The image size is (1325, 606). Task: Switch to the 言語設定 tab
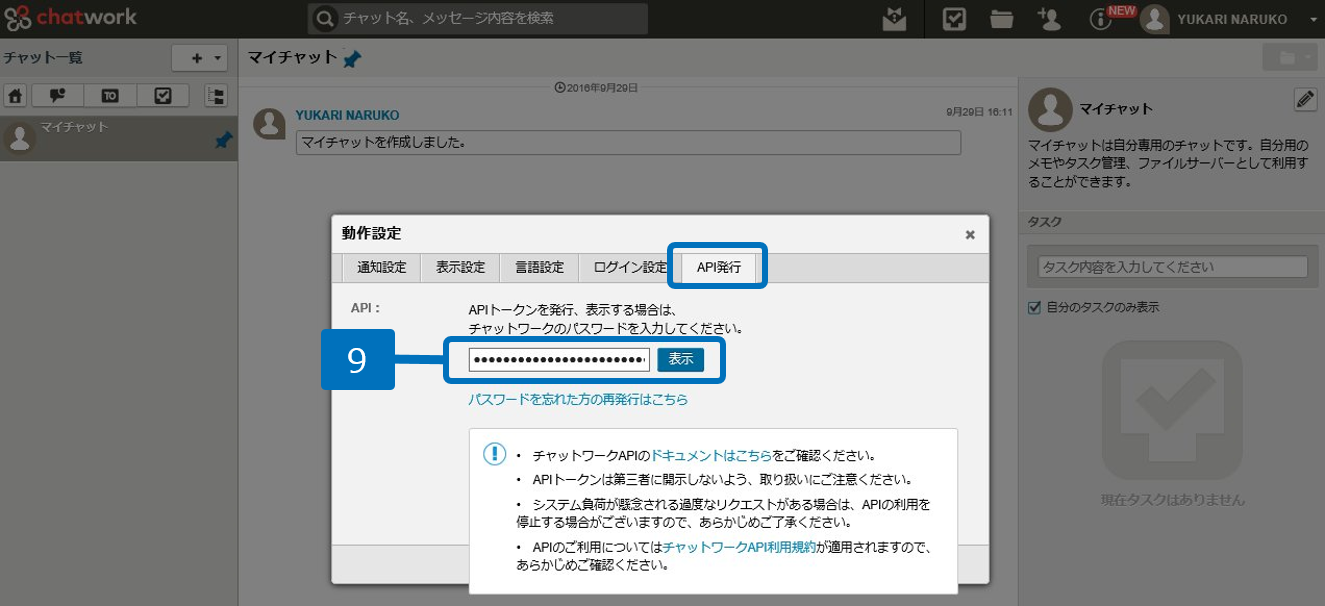click(539, 267)
